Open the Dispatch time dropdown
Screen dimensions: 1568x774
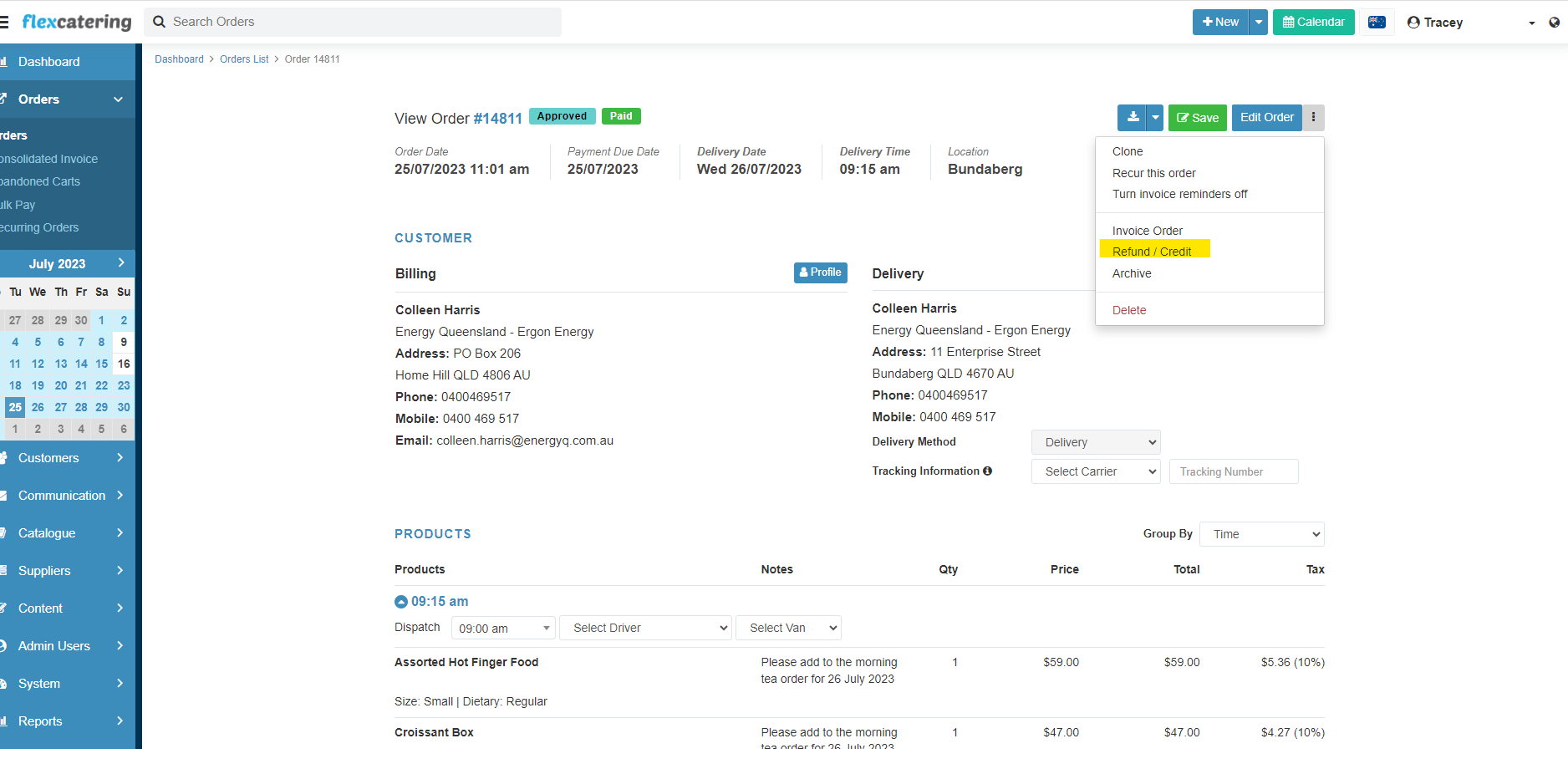503,628
